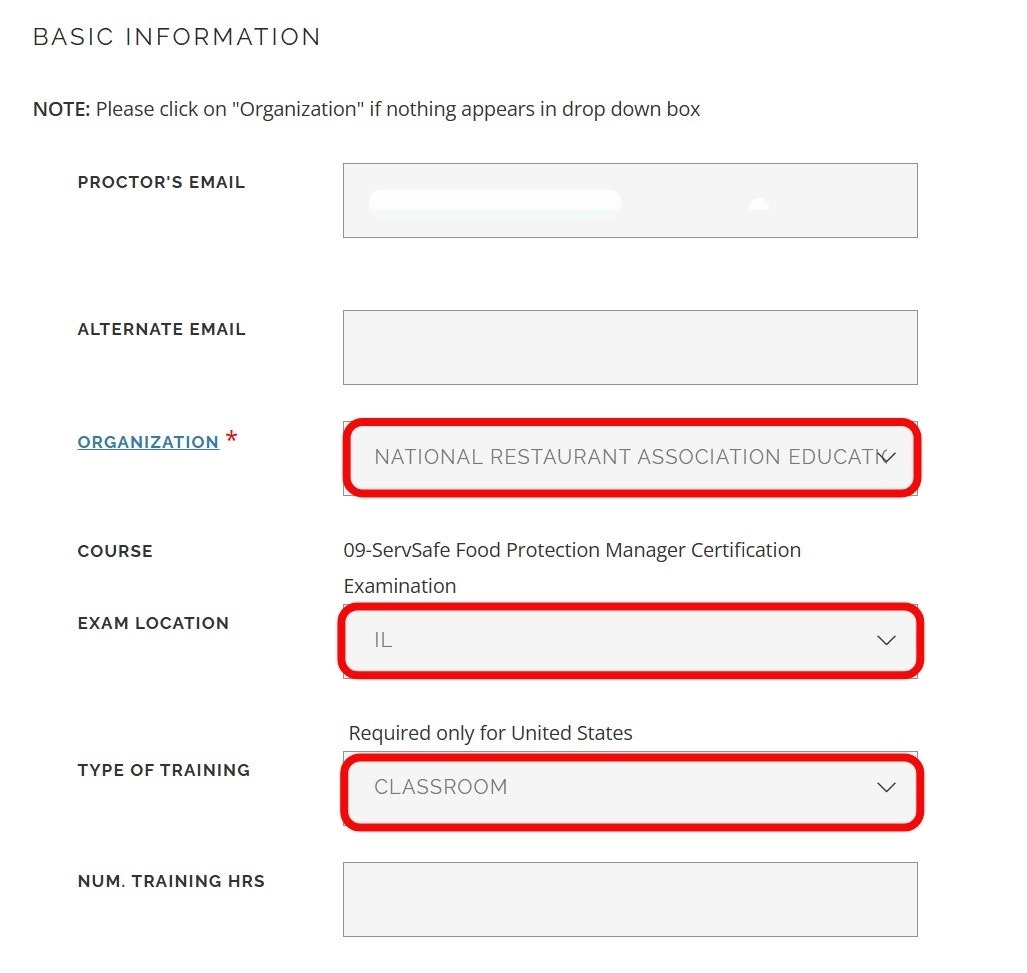1027x973 pixels.
Task: Click the Alternate Email label
Action: tap(161, 330)
